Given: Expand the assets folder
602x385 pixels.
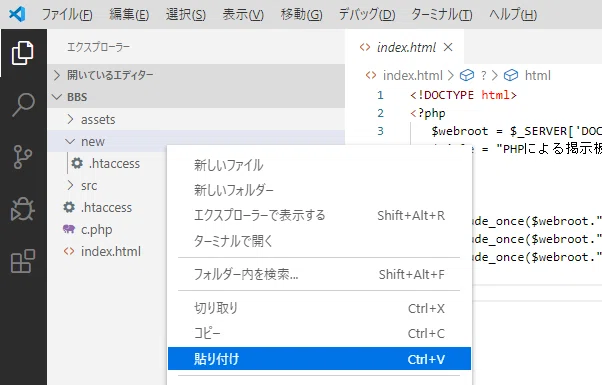Looking at the screenshot, I should point(196,119).
